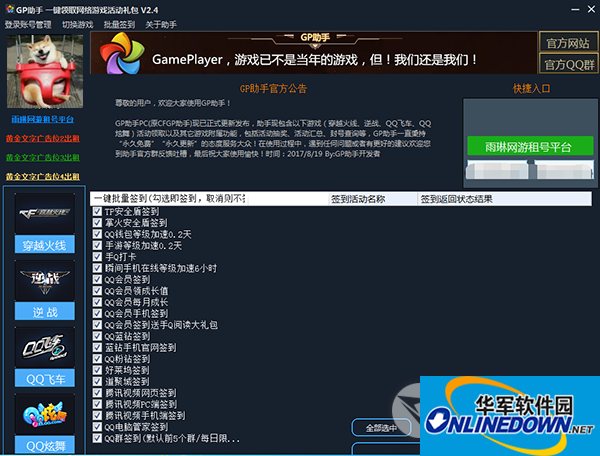Open the red 黄金文字广告位2出租 link

pyautogui.click(x=42, y=138)
